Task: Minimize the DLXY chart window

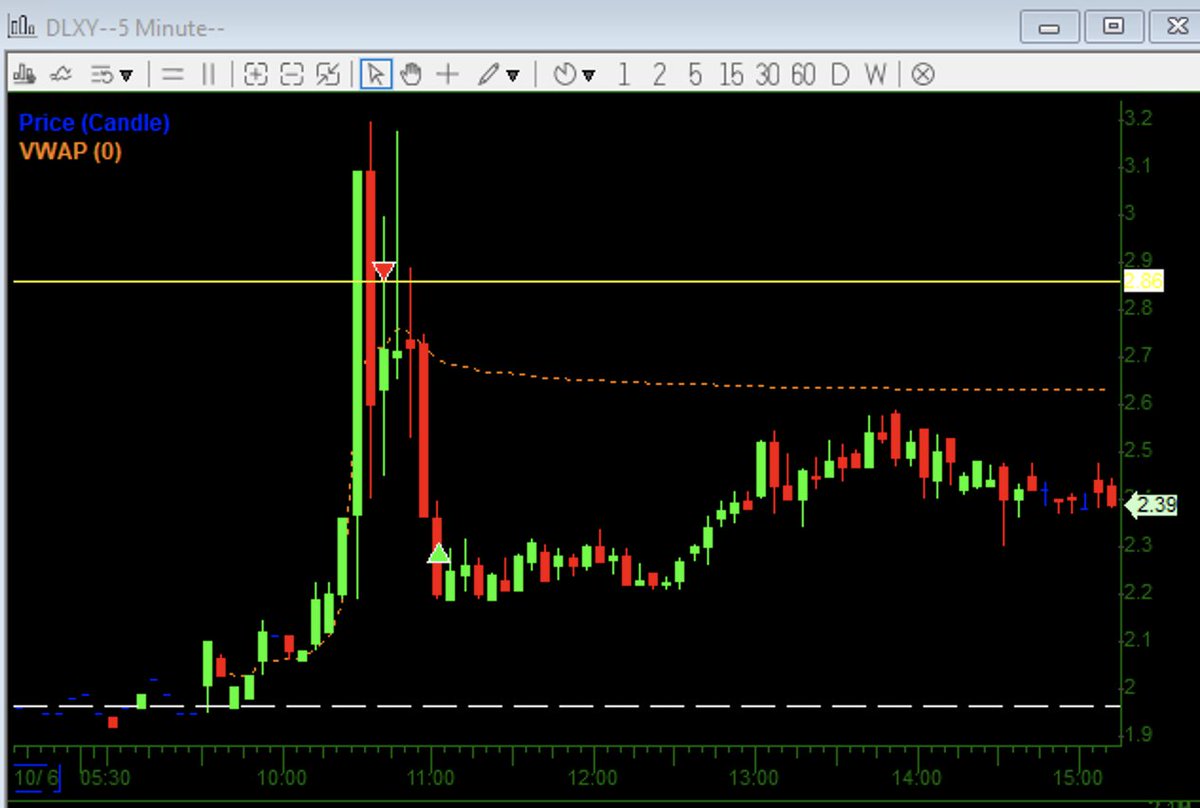Action: pyautogui.click(x=1049, y=26)
